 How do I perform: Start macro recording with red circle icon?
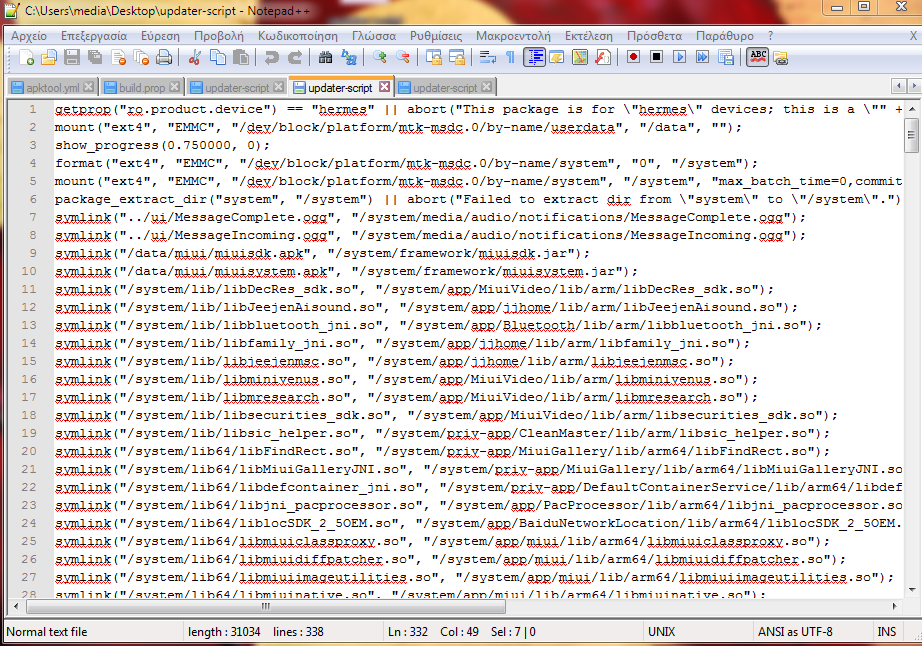click(x=634, y=57)
